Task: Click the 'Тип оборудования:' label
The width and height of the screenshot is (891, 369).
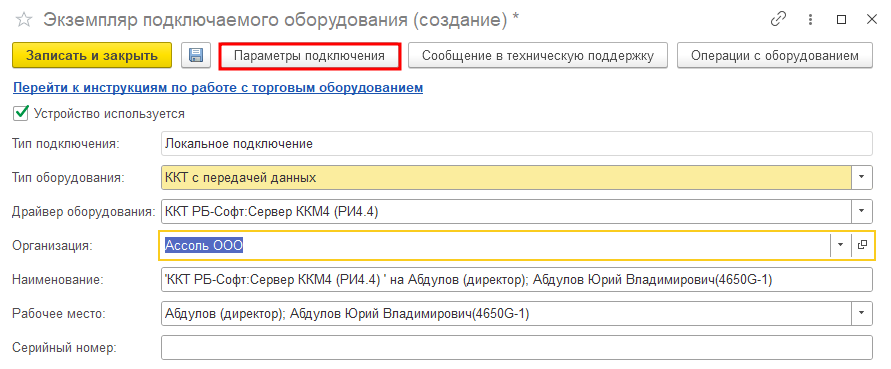Action: coord(68,177)
